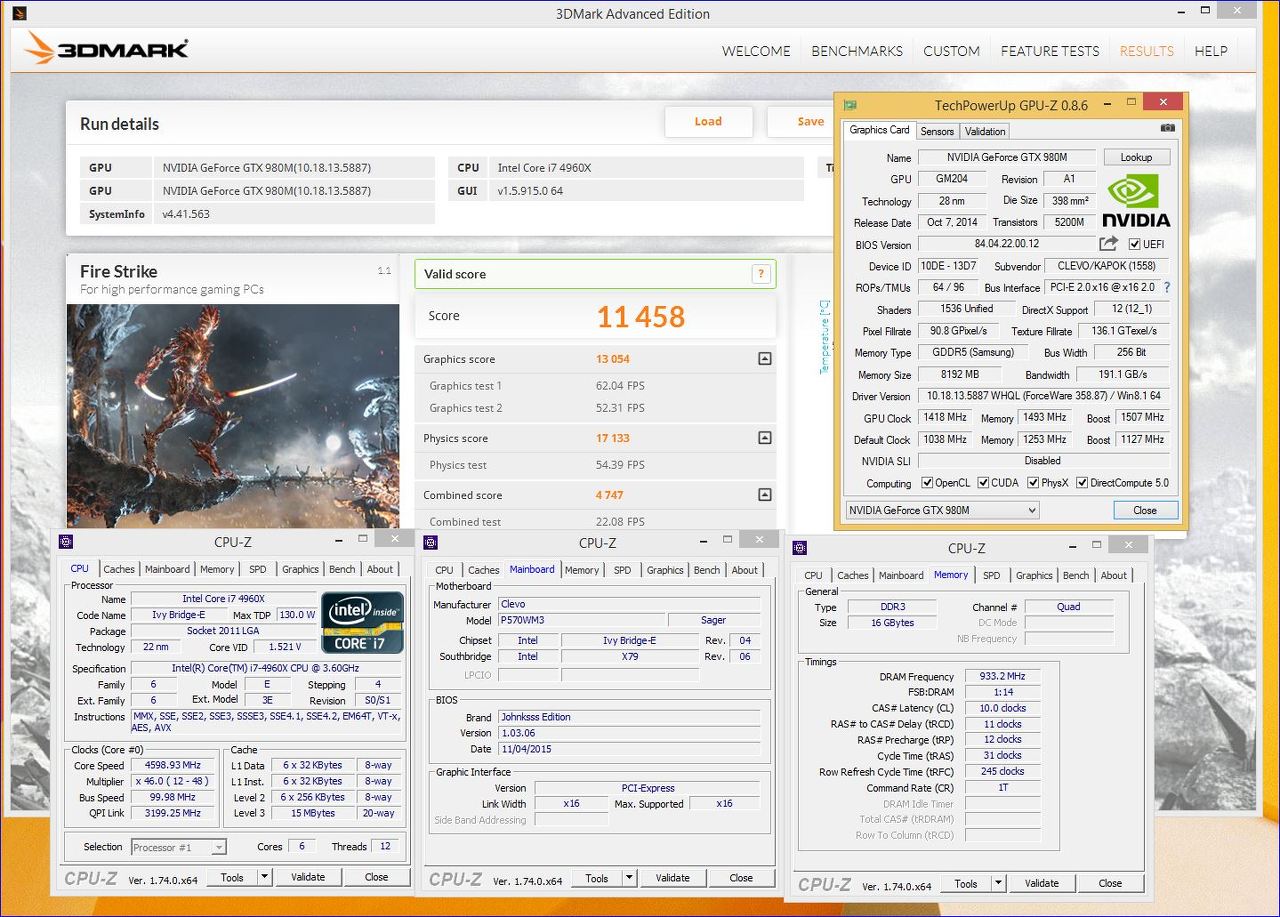
Task: Open Graphics tab in right CPU-Z window
Action: pyautogui.click(x=1034, y=575)
